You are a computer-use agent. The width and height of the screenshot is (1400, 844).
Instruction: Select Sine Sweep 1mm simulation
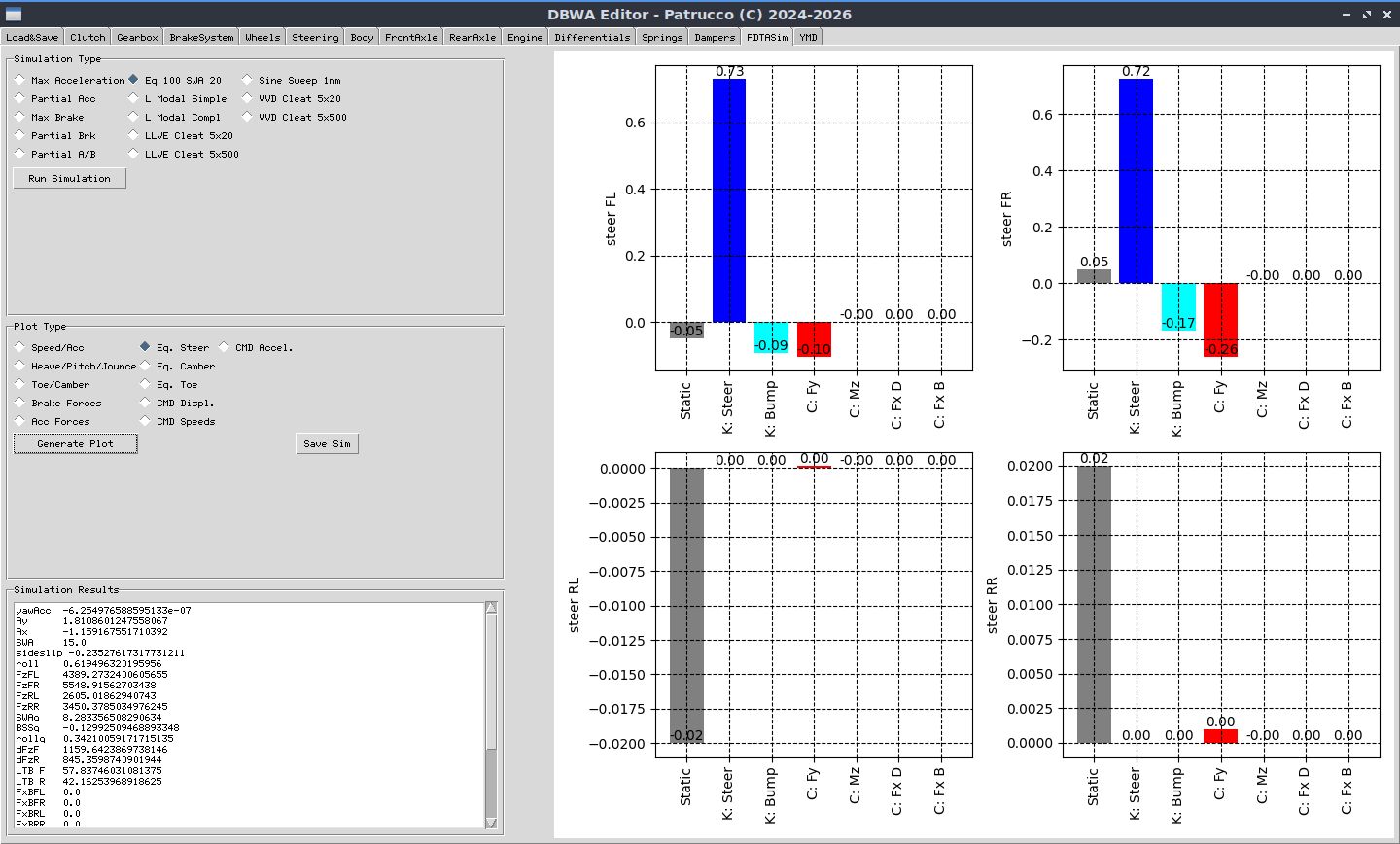[x=292, y=80]
